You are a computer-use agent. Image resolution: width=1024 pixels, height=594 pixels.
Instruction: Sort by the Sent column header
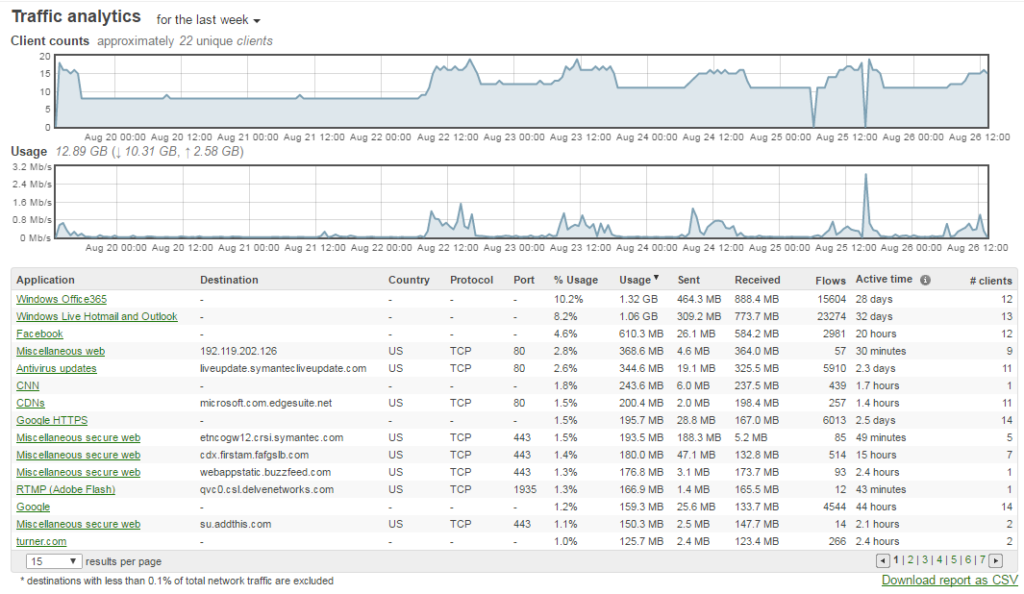[688, 280]
